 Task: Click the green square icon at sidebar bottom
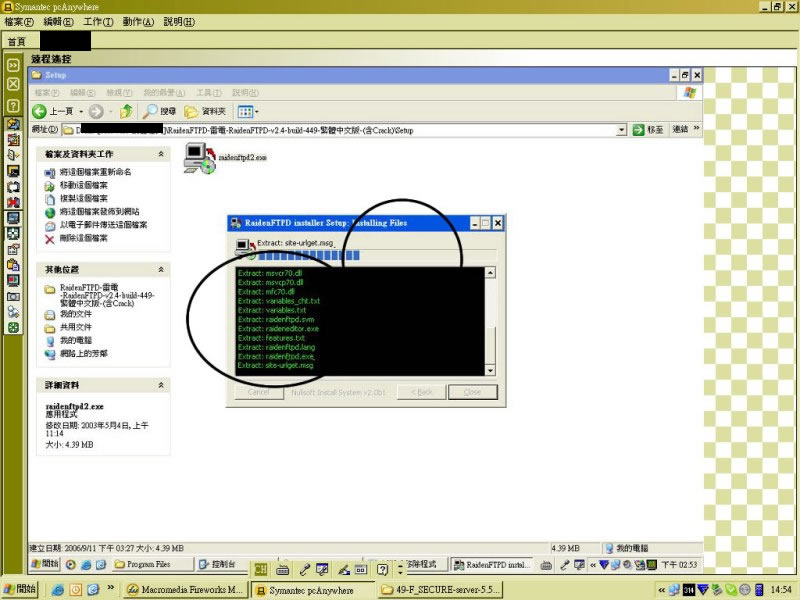pyautogui.click(x=13, y=328)
